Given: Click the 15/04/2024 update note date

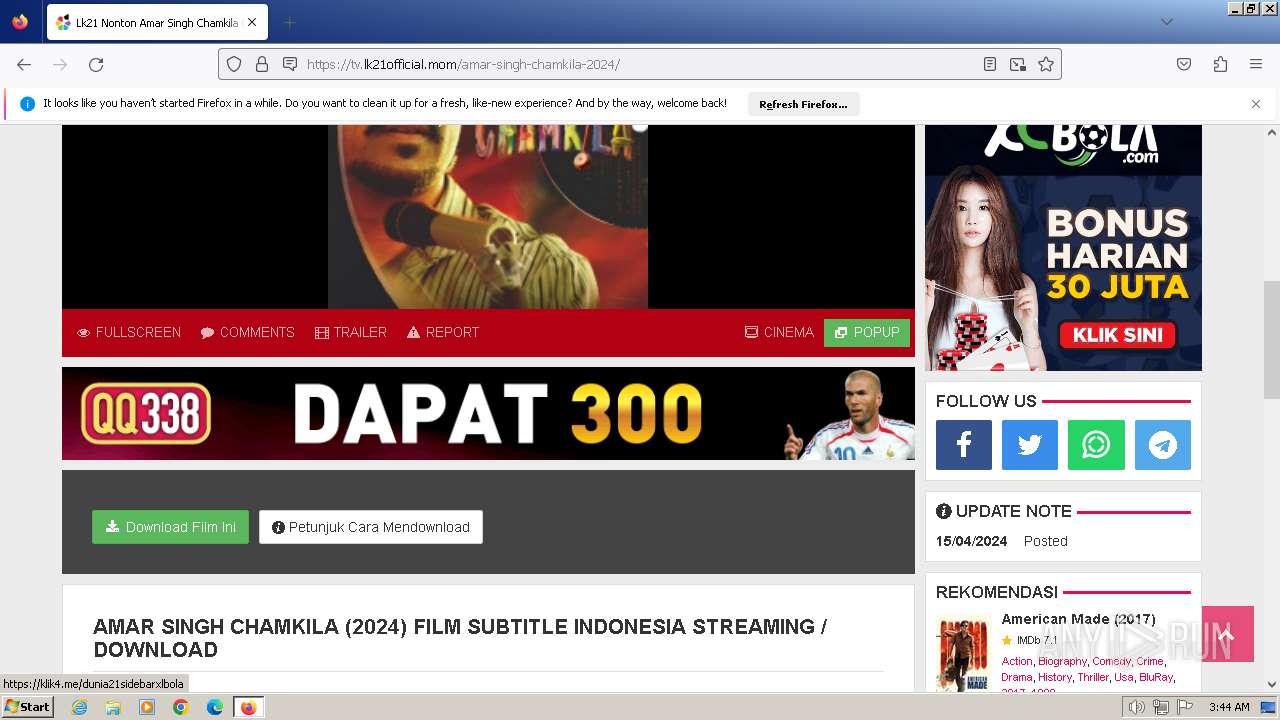Looking at the screenshot, I should point(971,541).
